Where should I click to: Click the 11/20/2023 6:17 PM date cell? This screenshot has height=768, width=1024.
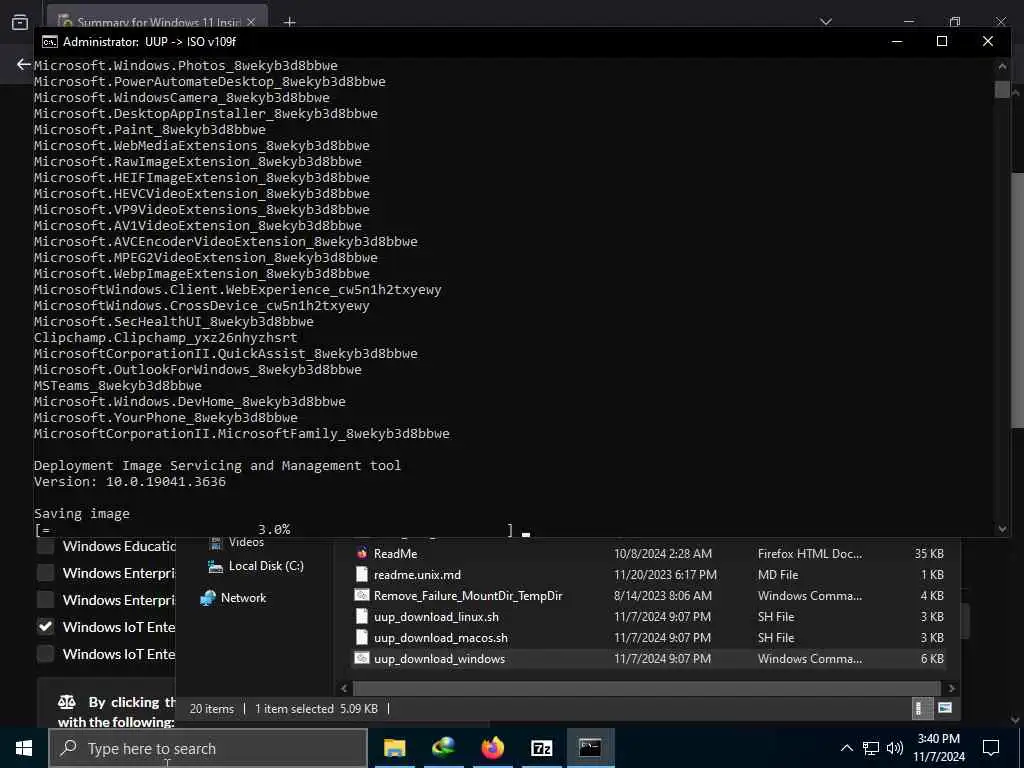(665, 575)
